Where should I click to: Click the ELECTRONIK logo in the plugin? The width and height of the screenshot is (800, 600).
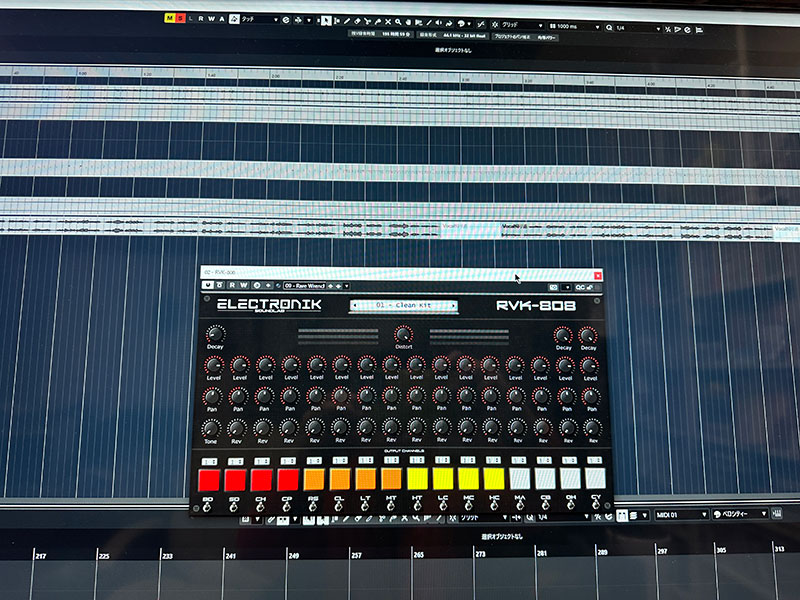click(269, 305)
